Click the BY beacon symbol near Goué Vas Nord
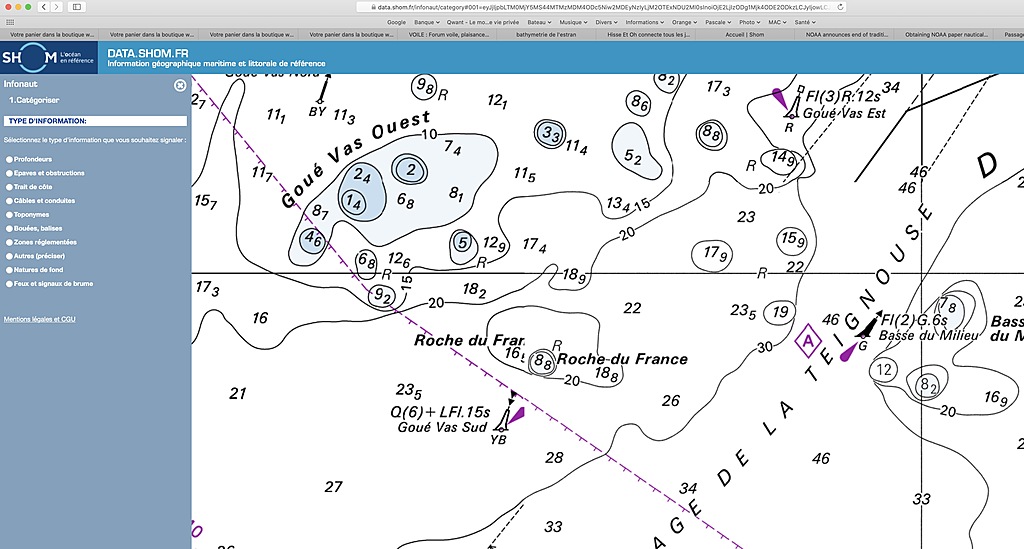 point(323,89)
